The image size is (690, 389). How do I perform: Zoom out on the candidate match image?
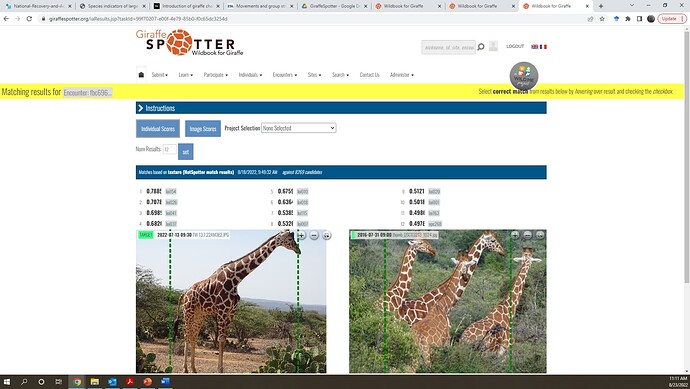tap(527, 235)
